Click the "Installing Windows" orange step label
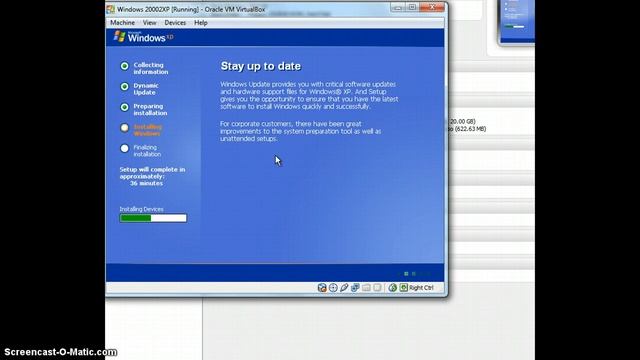The height and width of the screenshot is (360, 640). pyautogui.click(x=148, y=130)
